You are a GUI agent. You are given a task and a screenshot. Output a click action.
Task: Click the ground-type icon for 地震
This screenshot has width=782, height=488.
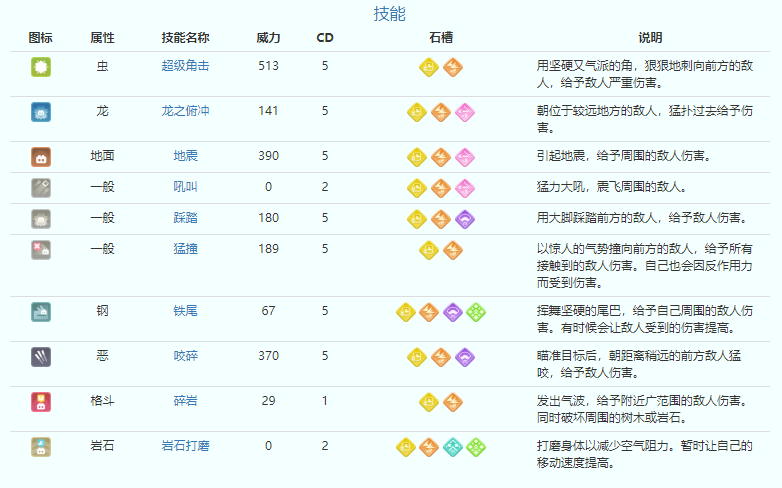(x=41, y=157)
